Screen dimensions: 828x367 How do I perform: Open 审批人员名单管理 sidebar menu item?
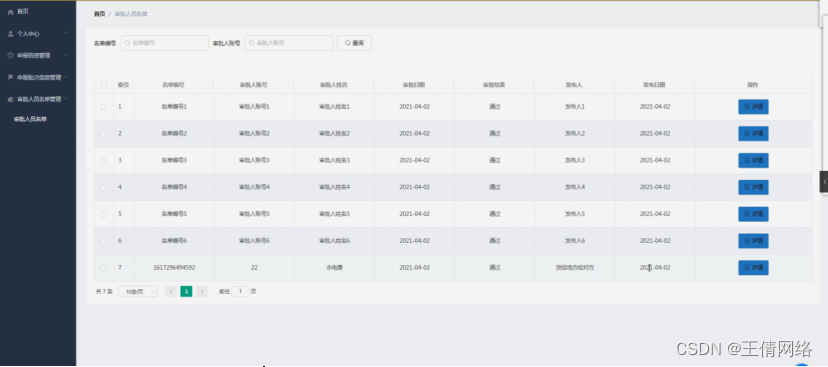[x=38, y=99]
